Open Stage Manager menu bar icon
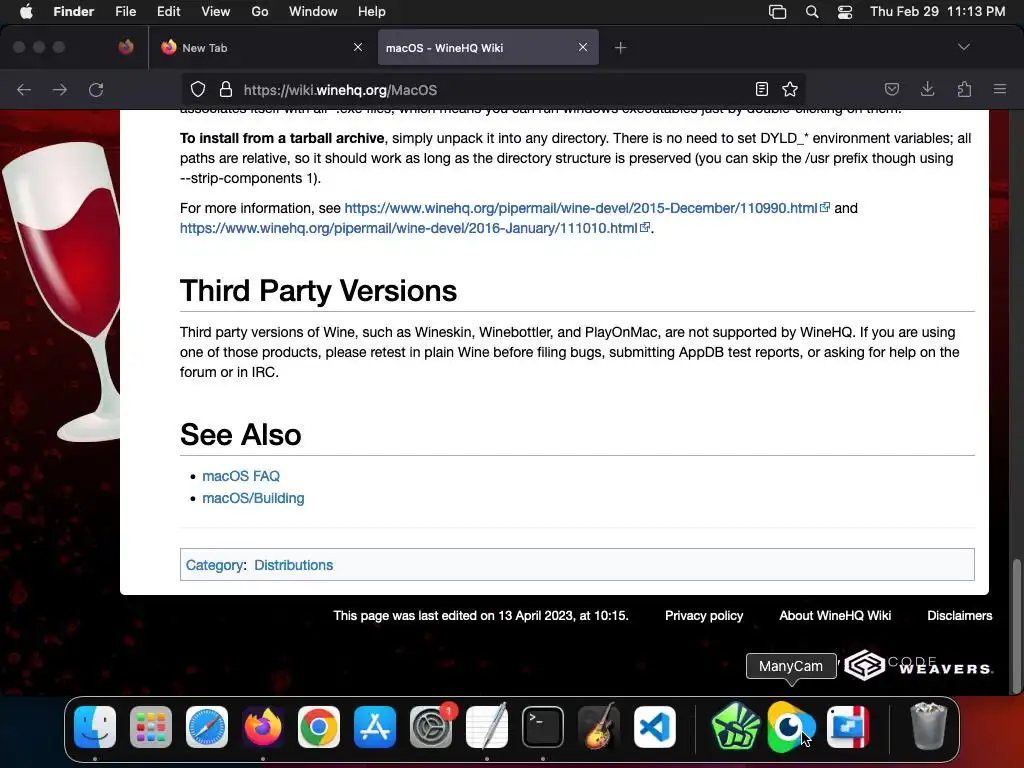1024x768 pixels. pos(777,12)
